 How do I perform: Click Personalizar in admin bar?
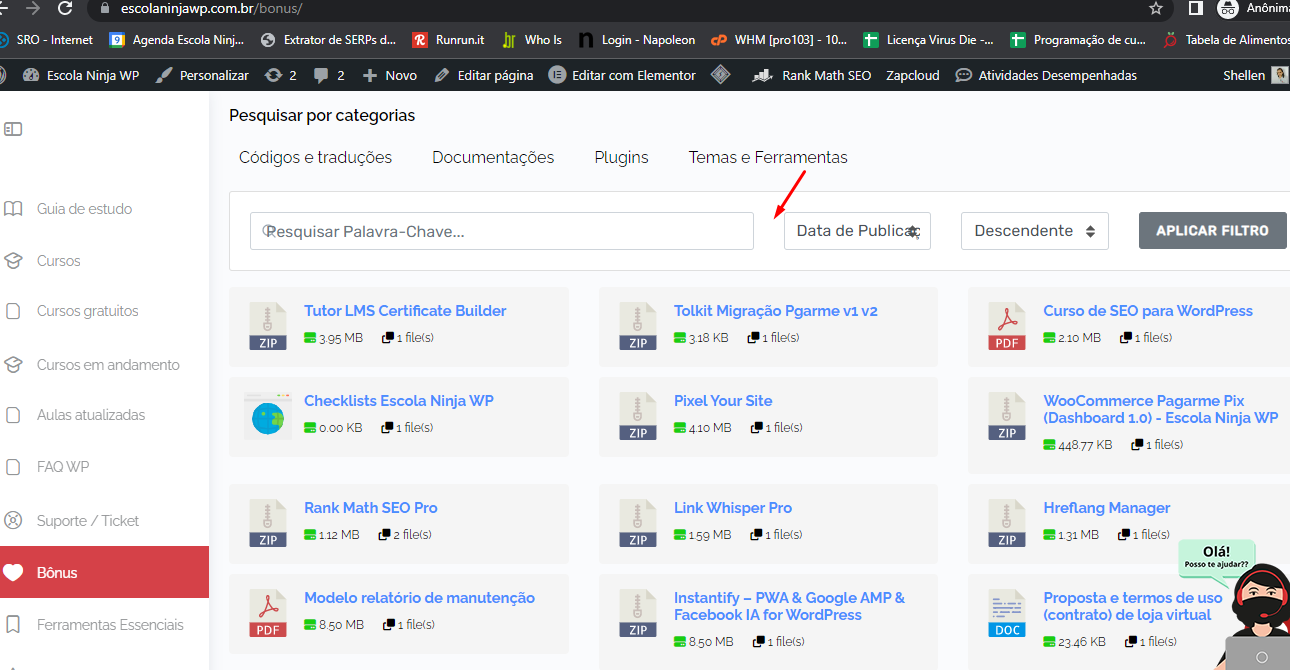tap(203, 75)
